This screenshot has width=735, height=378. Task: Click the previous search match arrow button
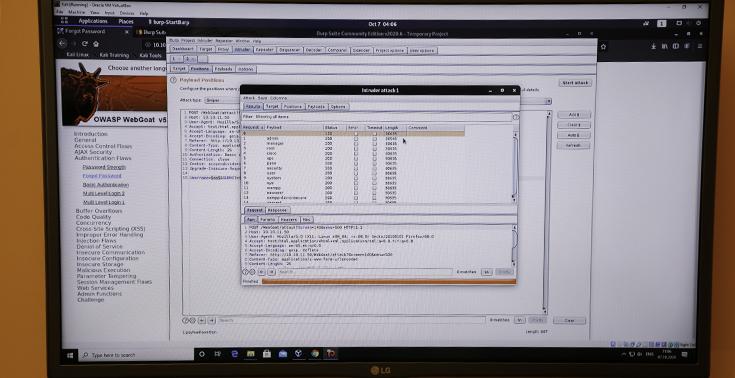262,272
